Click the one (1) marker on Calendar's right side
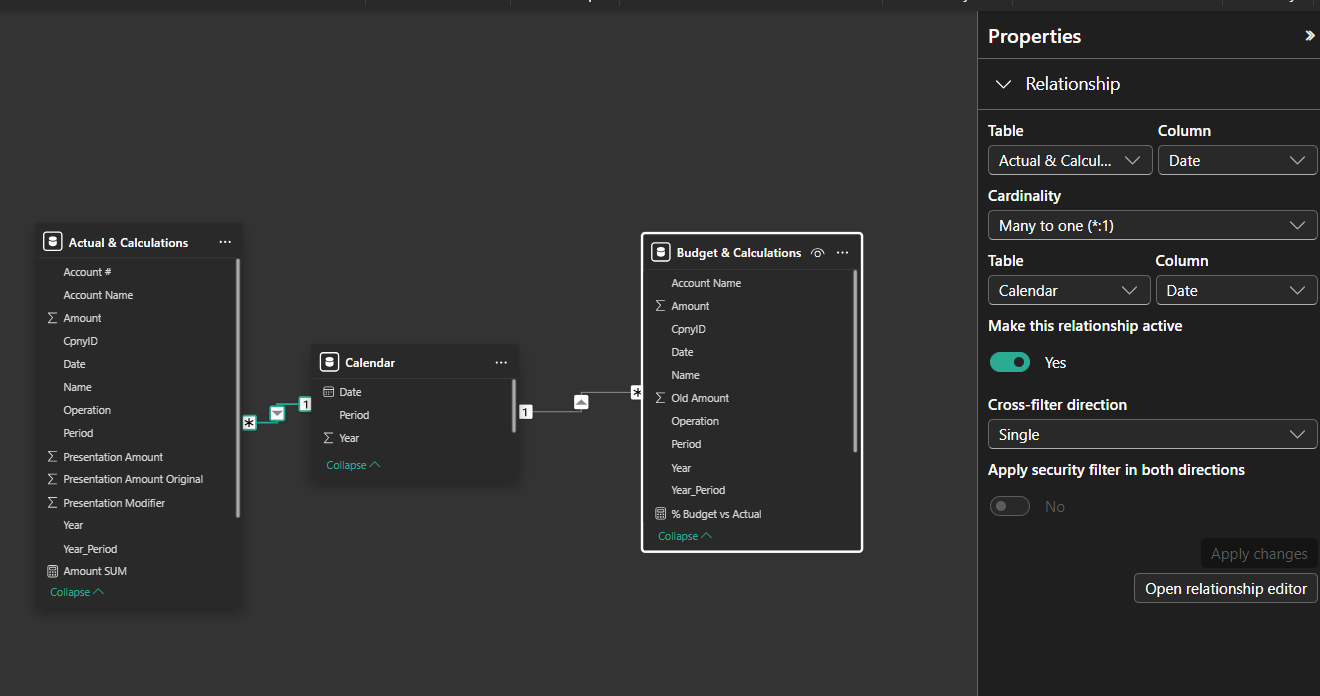This screenshot has width=1320, height=696. 525,412
